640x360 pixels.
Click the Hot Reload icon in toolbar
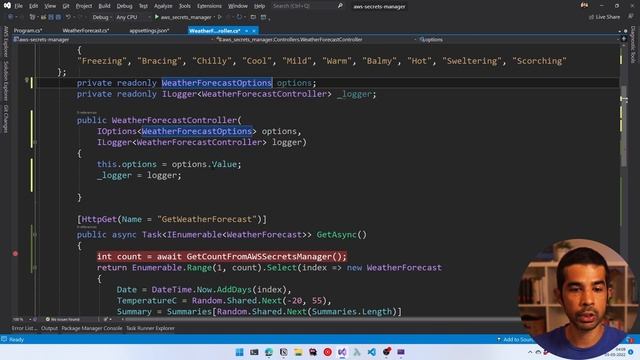pyautogui.click(x=239, y=17)
